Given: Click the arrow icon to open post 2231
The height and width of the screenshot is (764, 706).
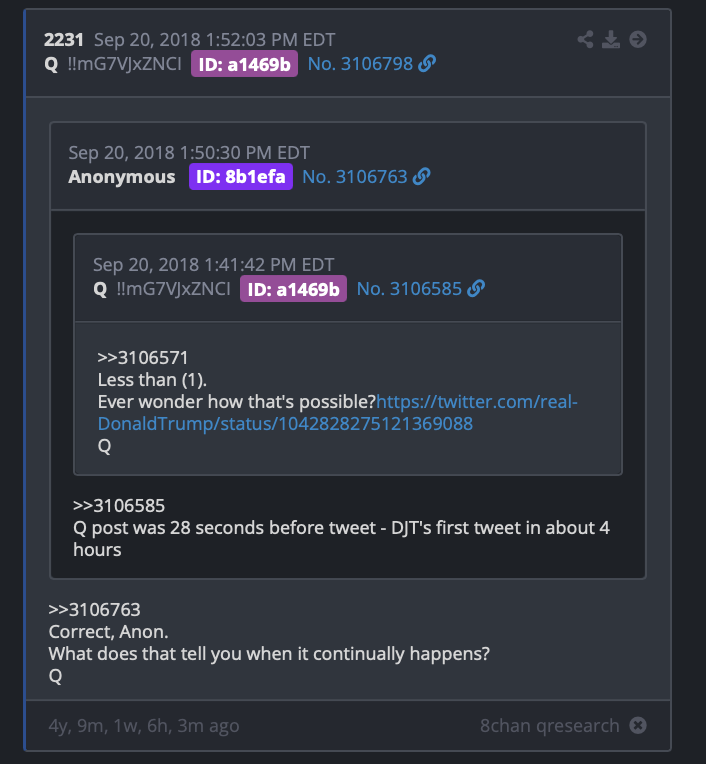Looking at the screenshot, I should pyautogui.click(x=638, y=39).
